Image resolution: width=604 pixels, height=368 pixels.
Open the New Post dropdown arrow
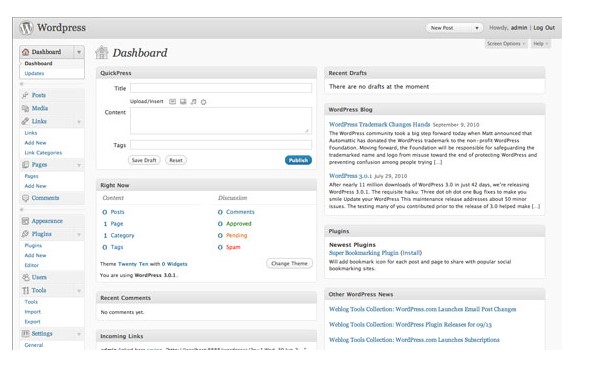point(476,28)
